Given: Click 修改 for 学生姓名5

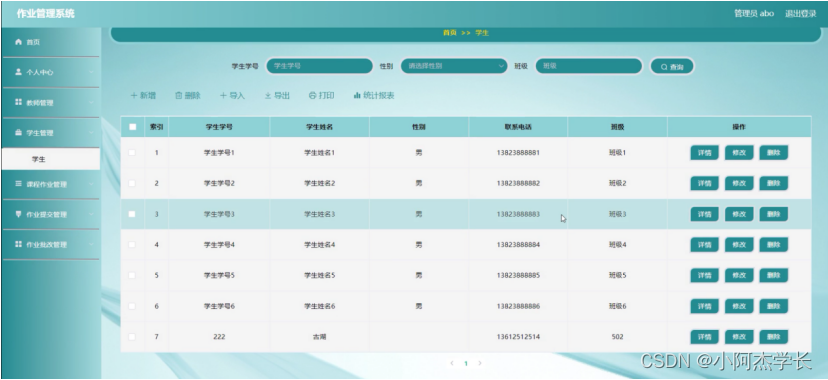Looking at the screenshot, I should 739,276.
